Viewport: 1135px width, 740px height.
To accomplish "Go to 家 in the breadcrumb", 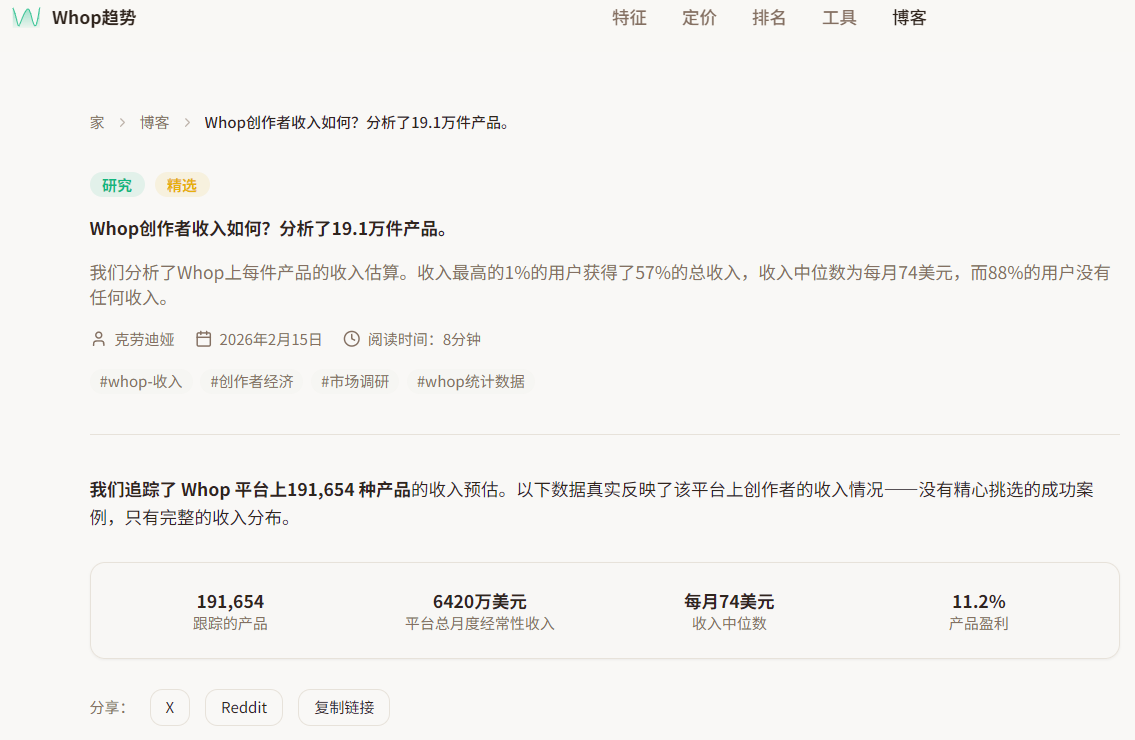I will (x=97, y=122).
